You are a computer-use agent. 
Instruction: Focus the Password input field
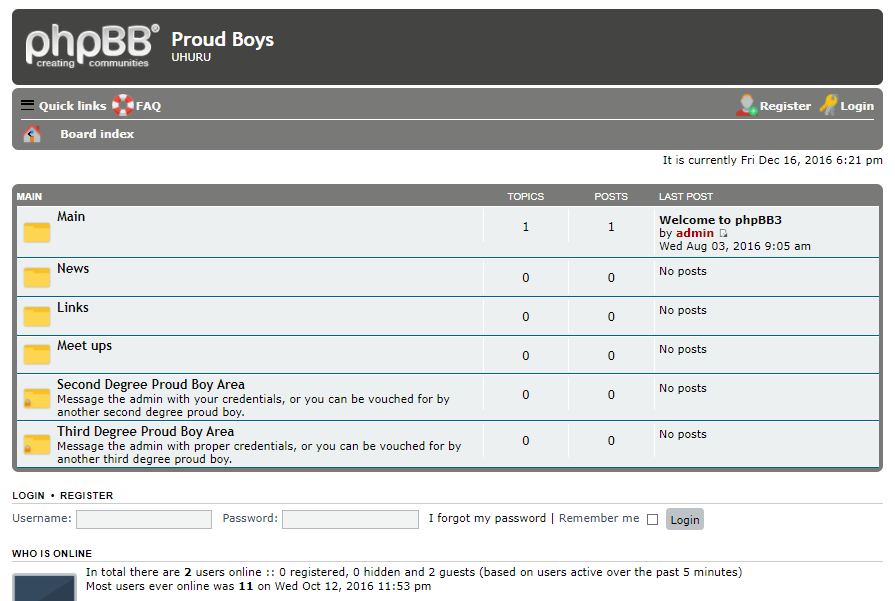click(x=350, y=519)
